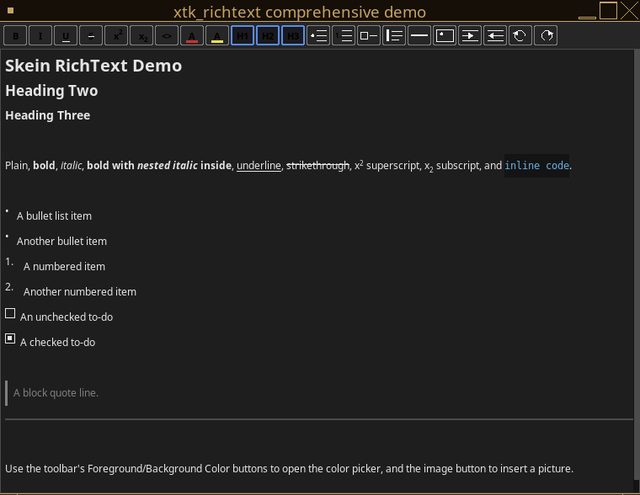Toggle block quote formatting
The width and height of the screenshot is (640, 495).
pos(395,36)
